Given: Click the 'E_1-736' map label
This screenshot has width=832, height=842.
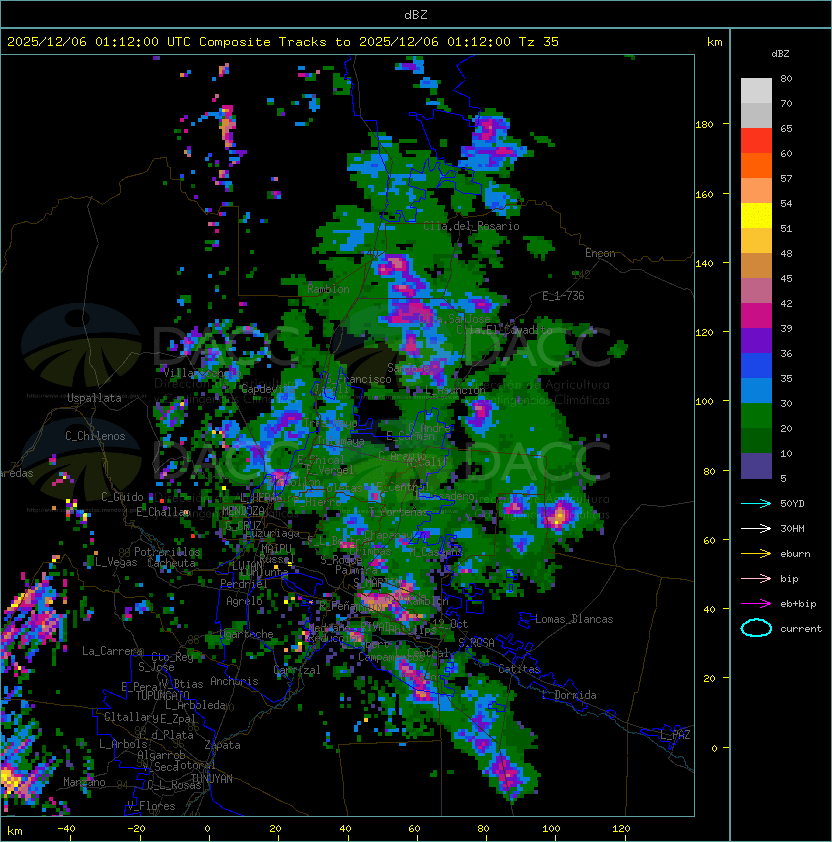Looking at the screenshot, I should [563, 295].
